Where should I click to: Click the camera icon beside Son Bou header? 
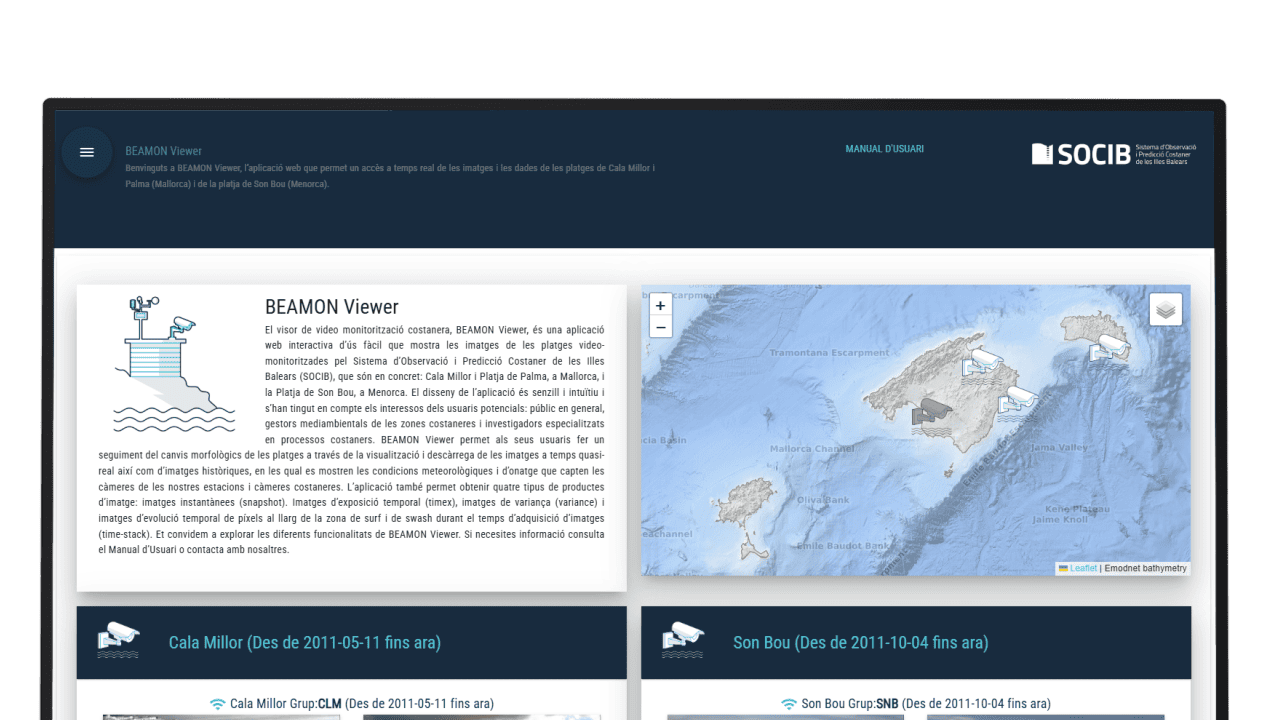[x=683, y=641]
